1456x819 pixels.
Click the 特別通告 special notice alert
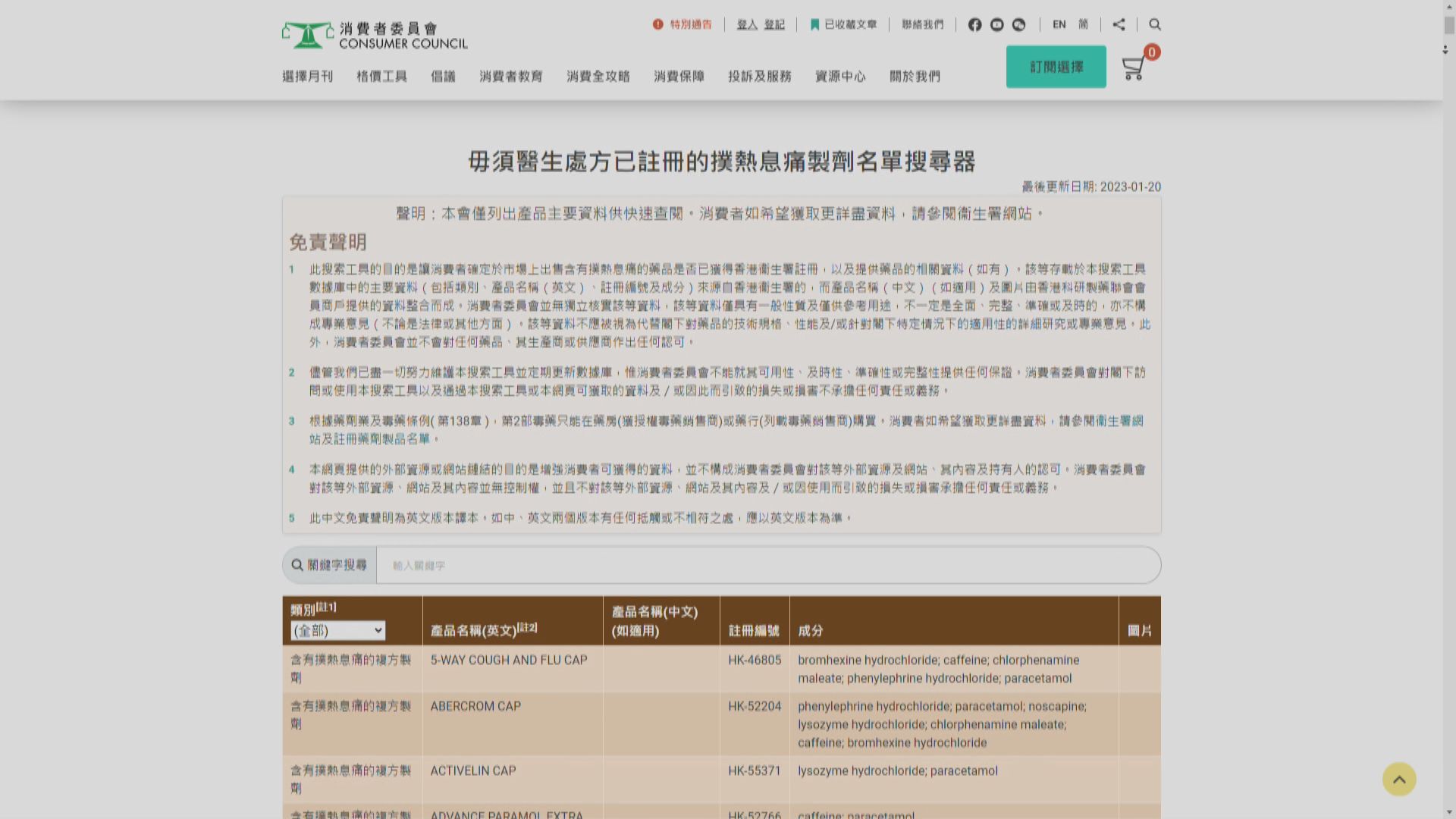point(682,24)
